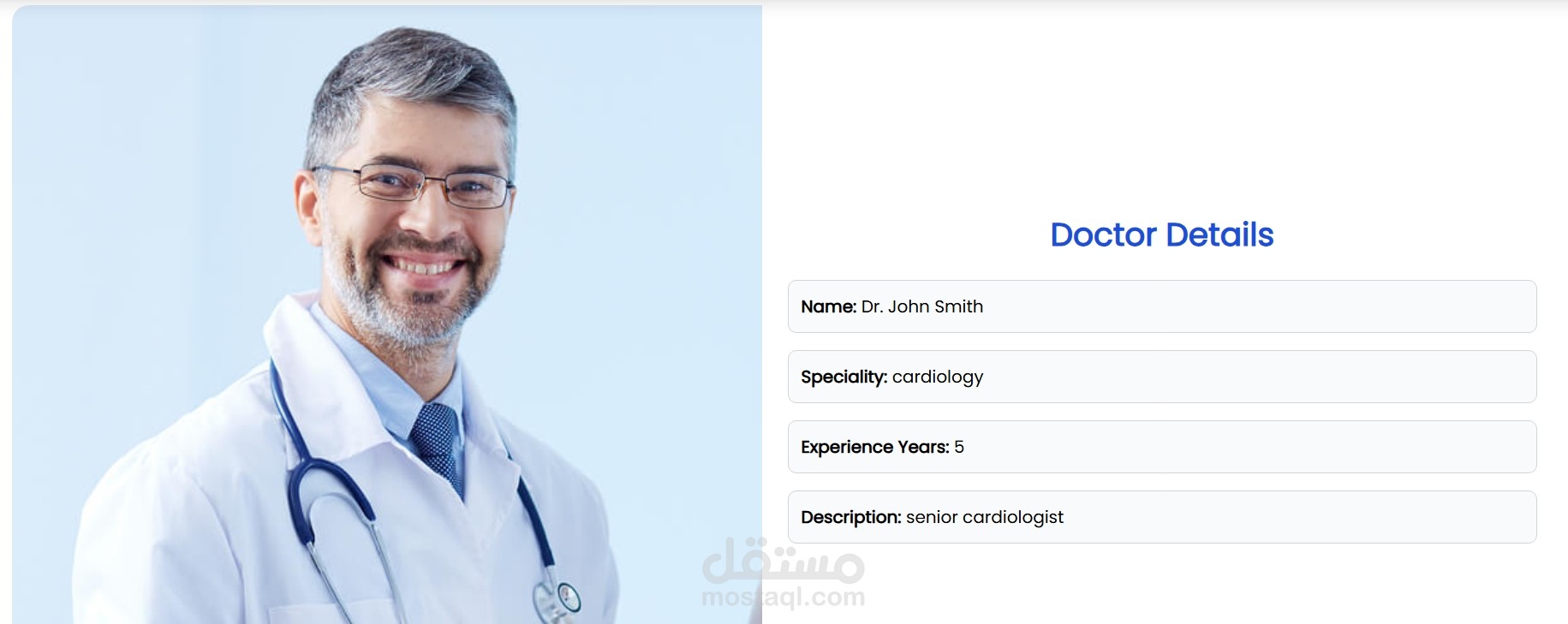Screen dimensions: 1568x624
Task: Click the bold "Experience Years:" label
Action: pos(875,447)
